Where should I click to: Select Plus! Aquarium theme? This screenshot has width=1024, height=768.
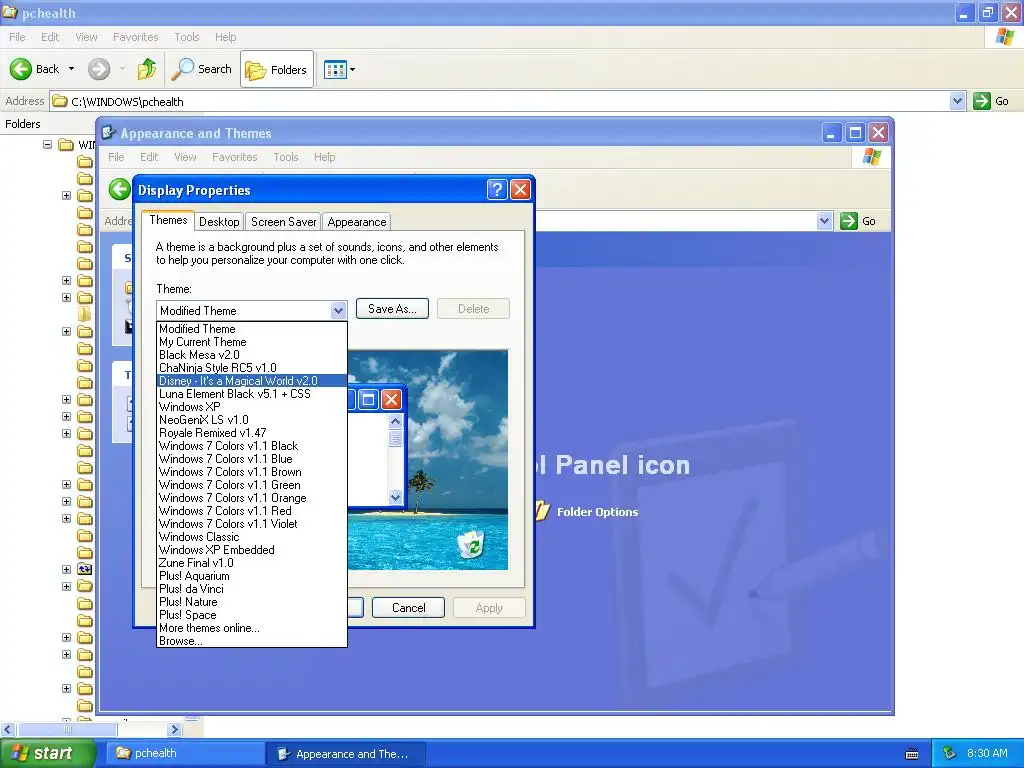point(251,576)
